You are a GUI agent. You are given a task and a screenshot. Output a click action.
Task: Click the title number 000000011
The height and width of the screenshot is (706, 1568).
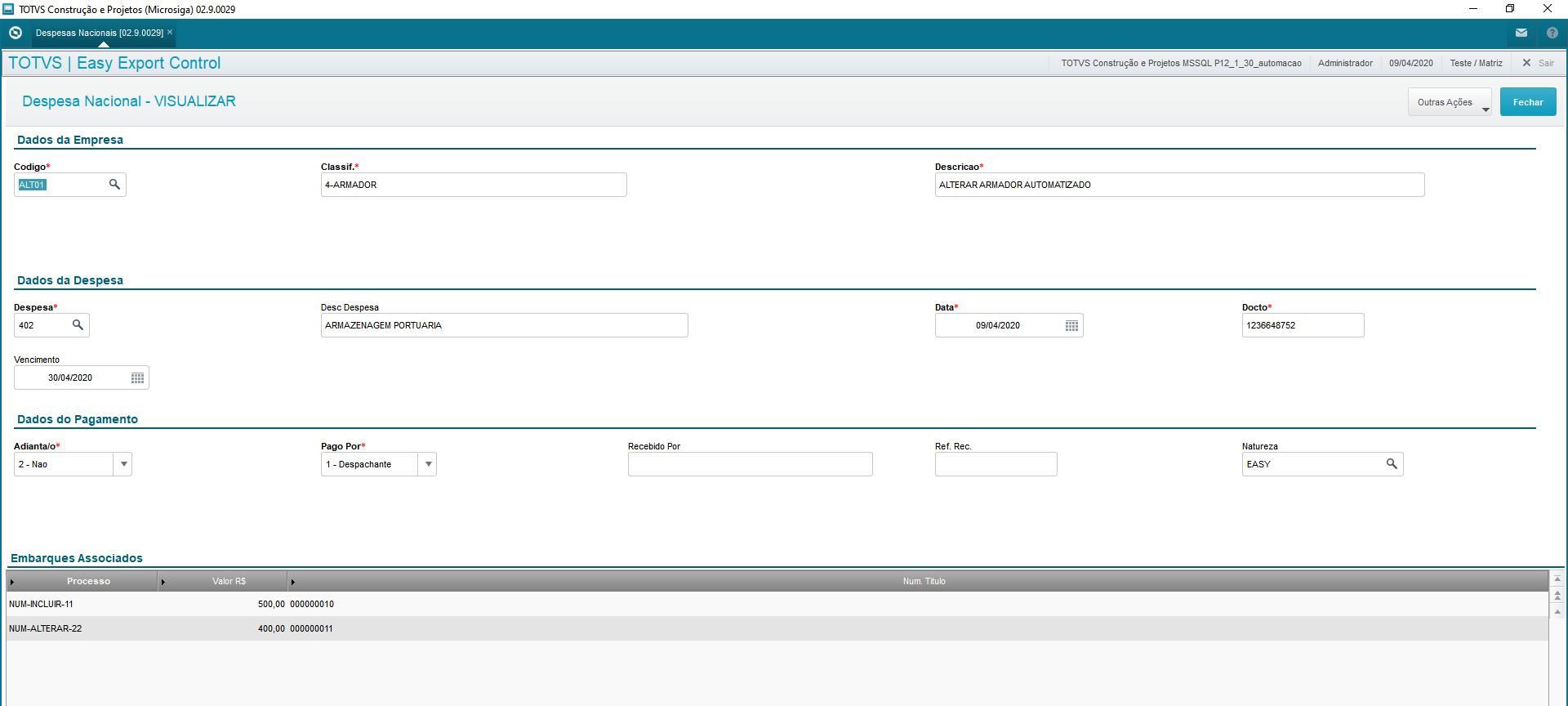(x=312, y=629)
